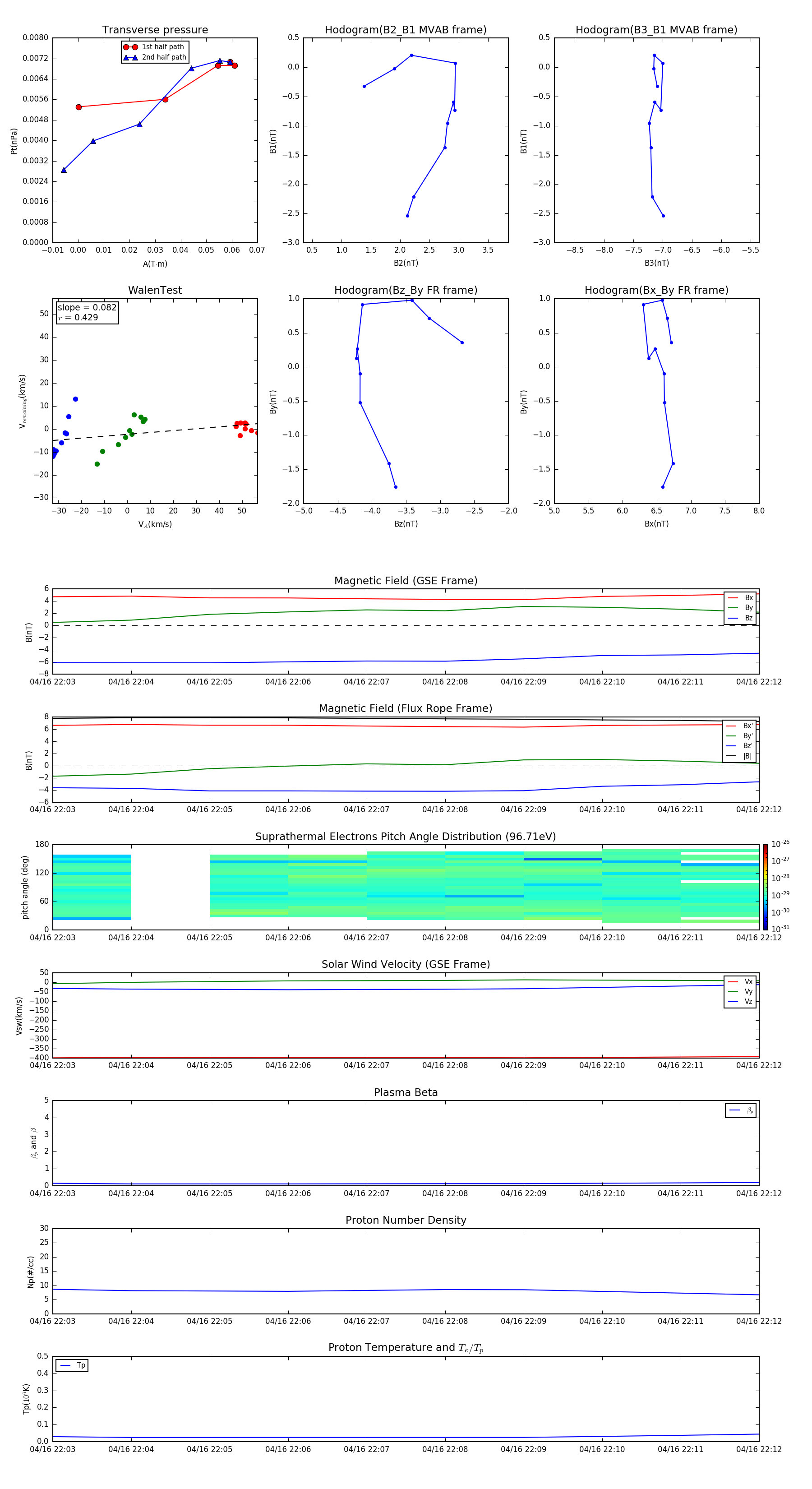Click the 'Proton Temperature and Te/Tp' title
This screenshot has width=812, height=1489.
(406, 1348)
